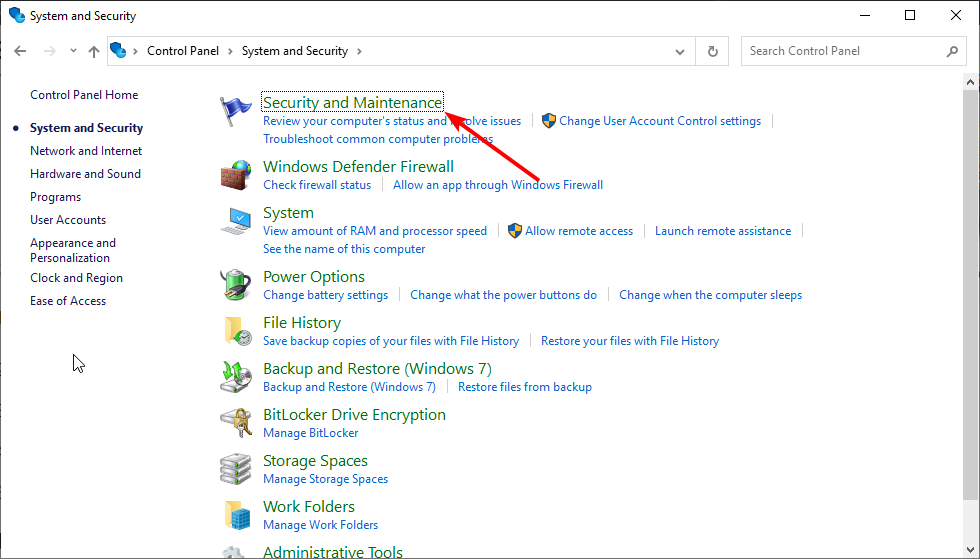Open the File History heading link
Viewport: 980px width, 559px height.
(302, 323)
